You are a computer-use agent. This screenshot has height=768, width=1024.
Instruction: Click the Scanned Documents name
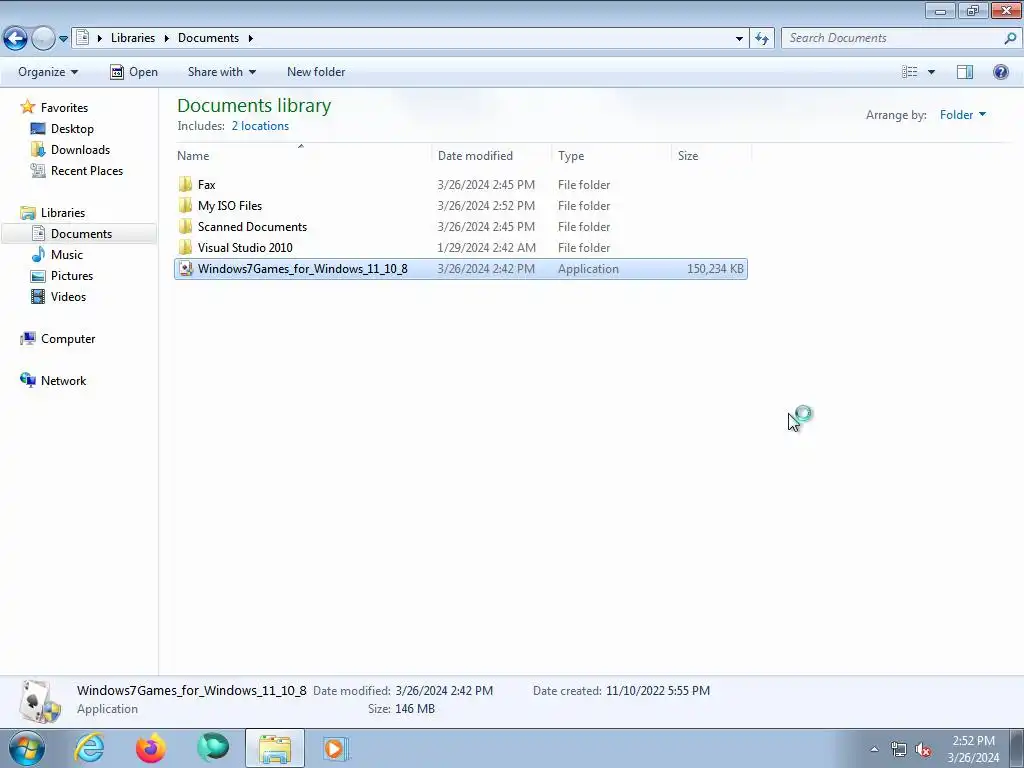point(252,227)
